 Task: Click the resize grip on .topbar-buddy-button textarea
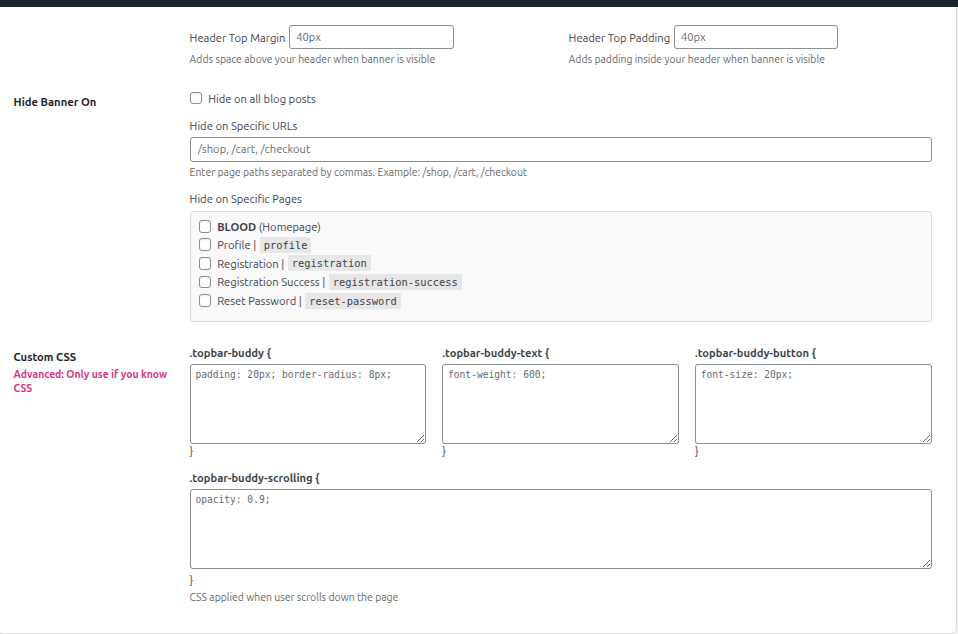(x=926, y=437)
